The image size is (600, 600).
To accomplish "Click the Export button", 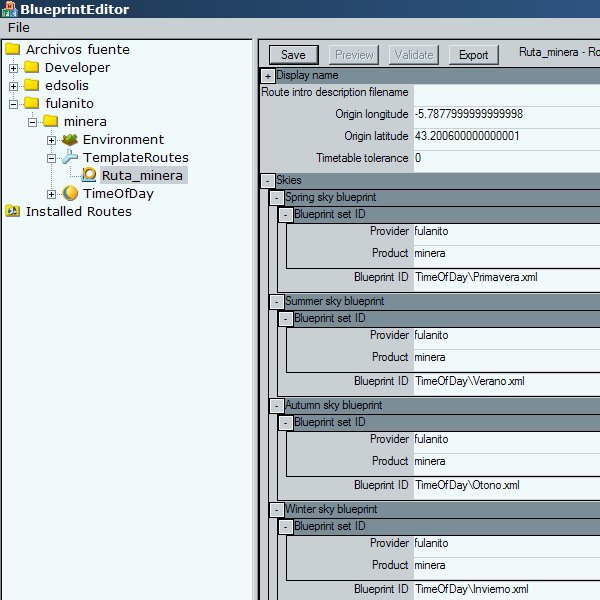I will coord(473,55).
